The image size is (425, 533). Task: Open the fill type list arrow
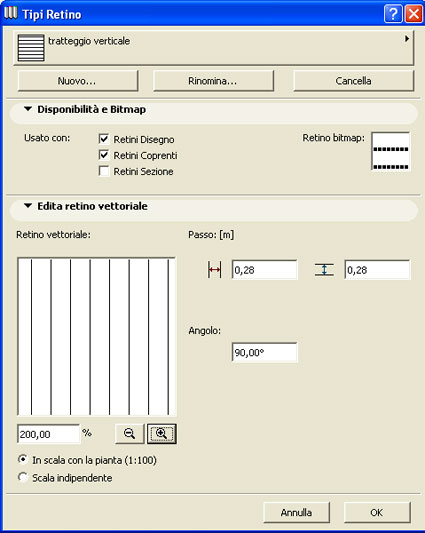click(407, 39)
